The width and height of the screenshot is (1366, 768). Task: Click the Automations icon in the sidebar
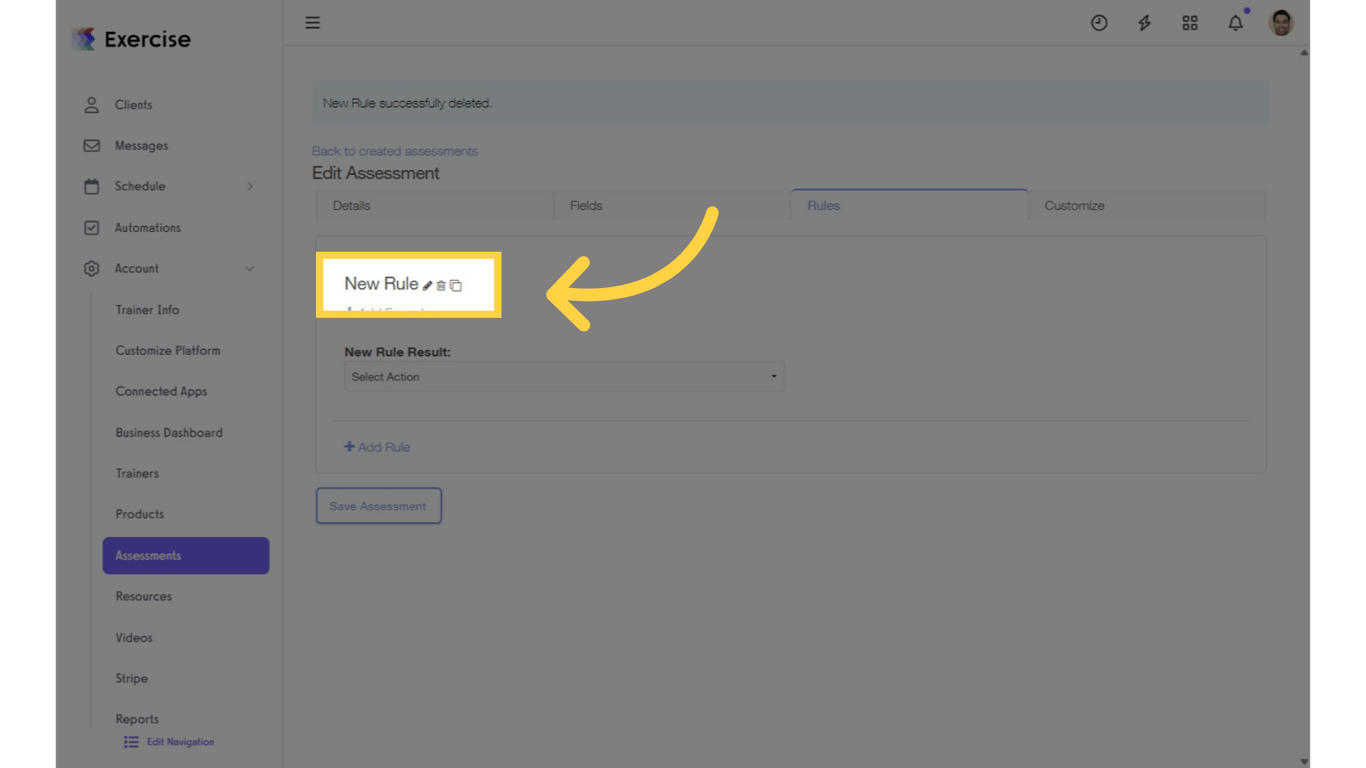91,227
